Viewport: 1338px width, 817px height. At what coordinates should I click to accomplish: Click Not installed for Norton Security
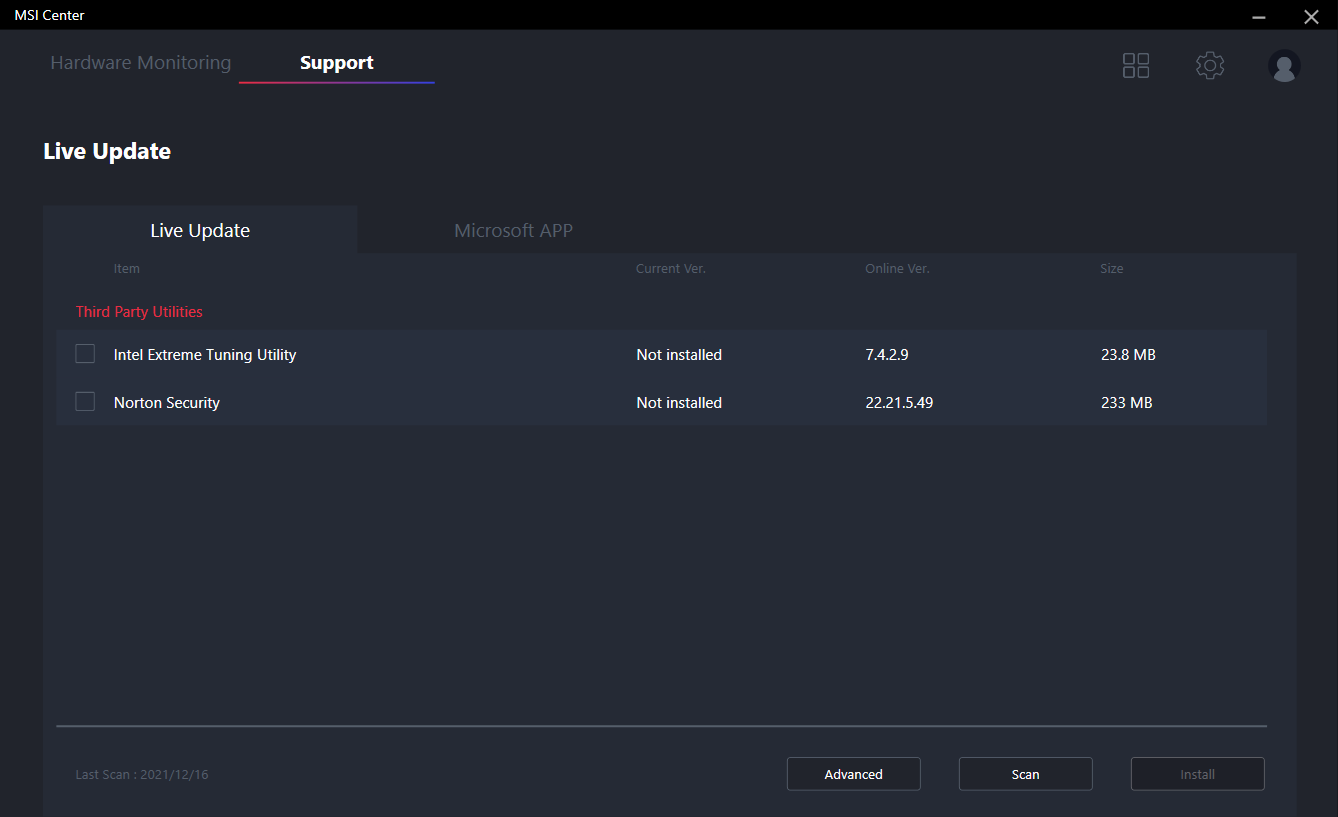[x=679, y=403]
